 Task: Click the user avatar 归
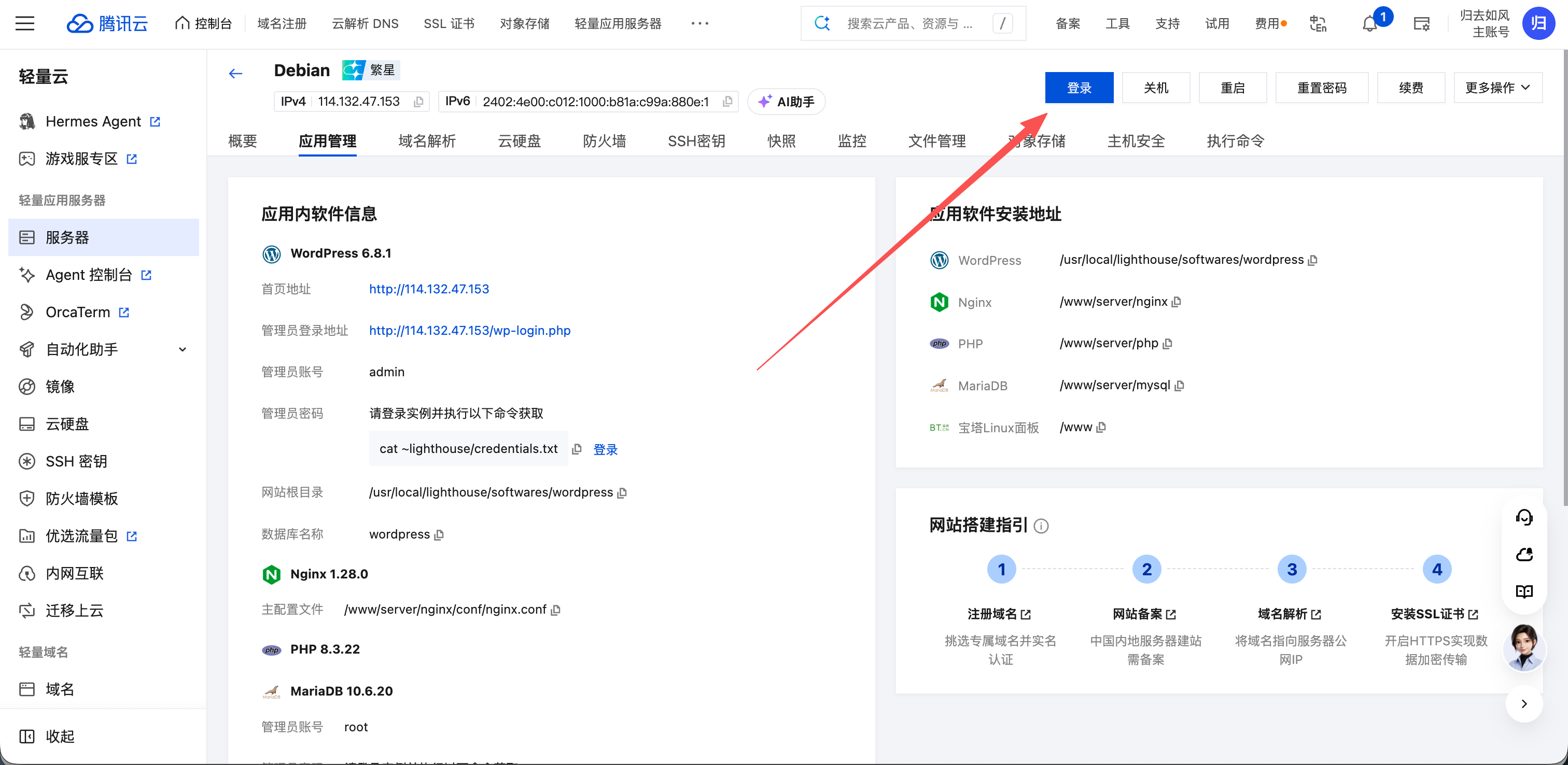pyautogui.click(x=1538, y=24)
